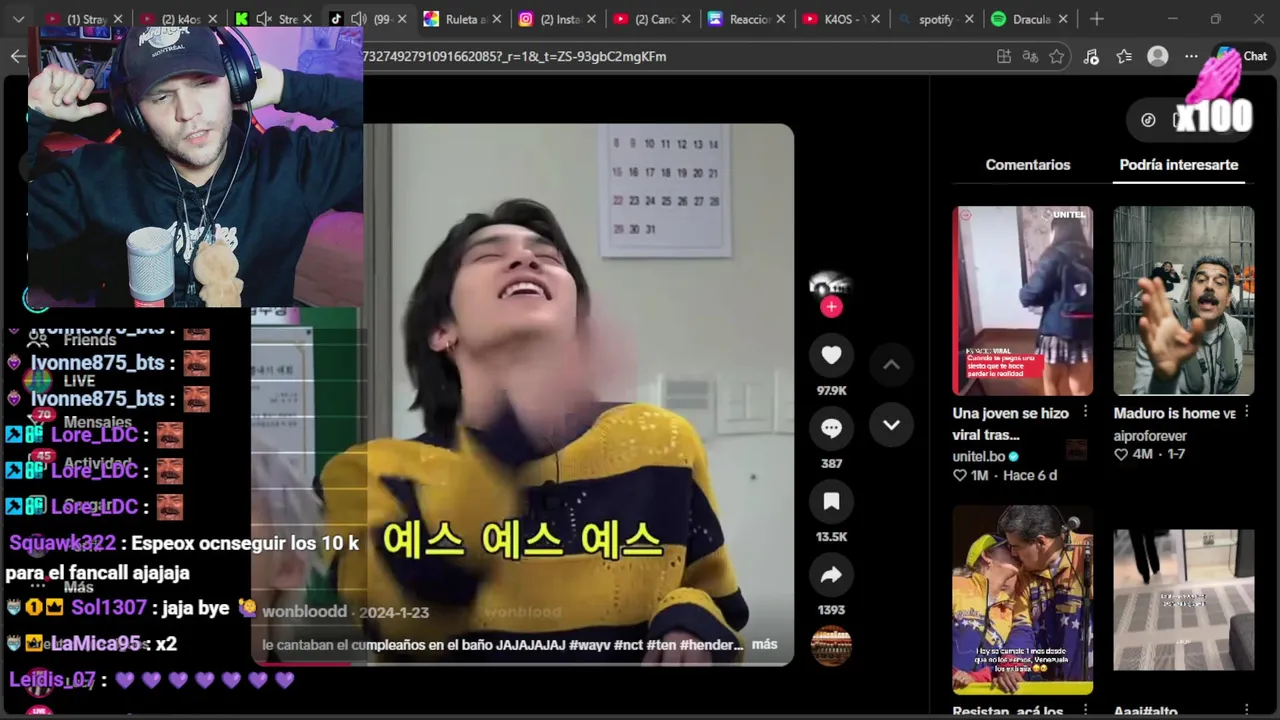This screenshot has height=720, width=1280.
Task: Switch to Comentarios tab
Action: coord(1028,165)
